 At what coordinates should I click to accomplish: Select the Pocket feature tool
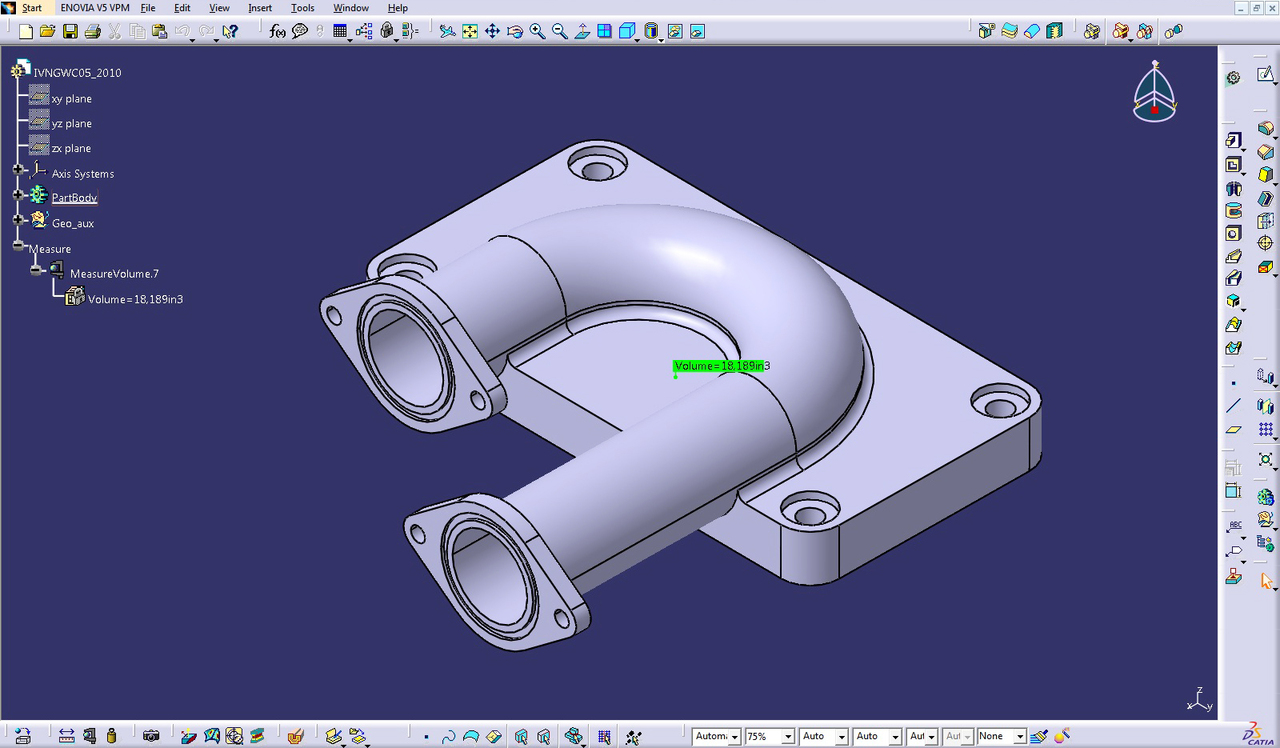[1232, 164]
